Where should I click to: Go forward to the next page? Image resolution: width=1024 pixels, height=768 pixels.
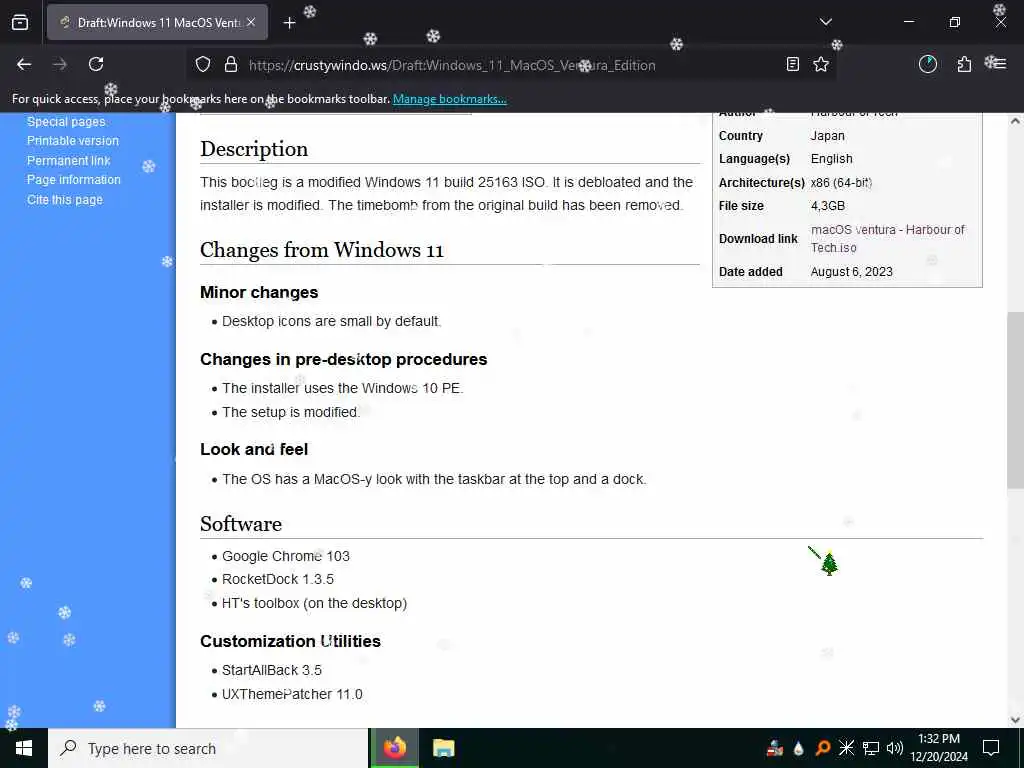pos(59,64)
